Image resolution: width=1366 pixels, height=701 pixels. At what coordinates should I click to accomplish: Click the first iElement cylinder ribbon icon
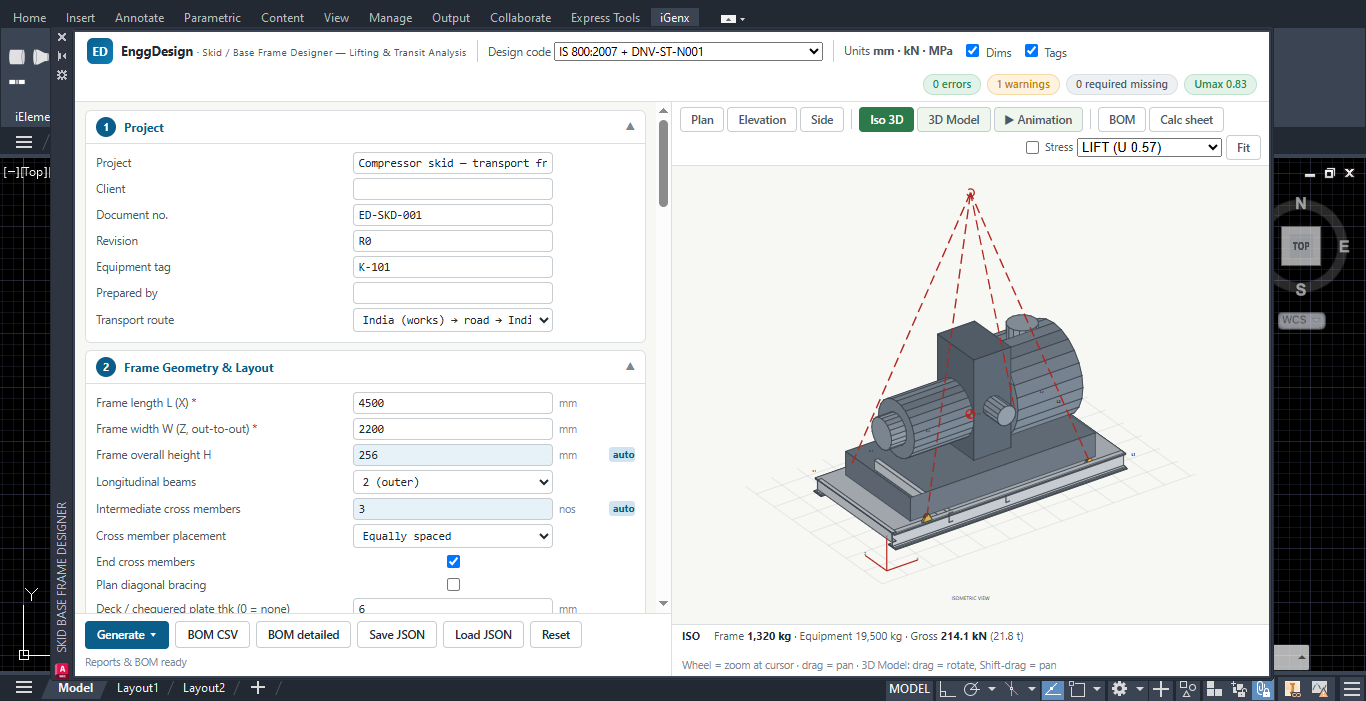(x=16, y=57)
